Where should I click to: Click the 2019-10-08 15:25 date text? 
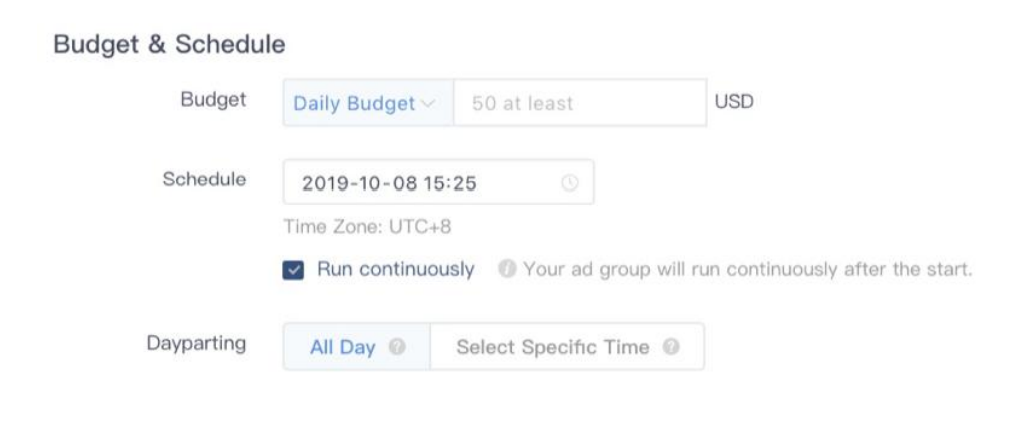pyautogui.click(x=389, y=184)
